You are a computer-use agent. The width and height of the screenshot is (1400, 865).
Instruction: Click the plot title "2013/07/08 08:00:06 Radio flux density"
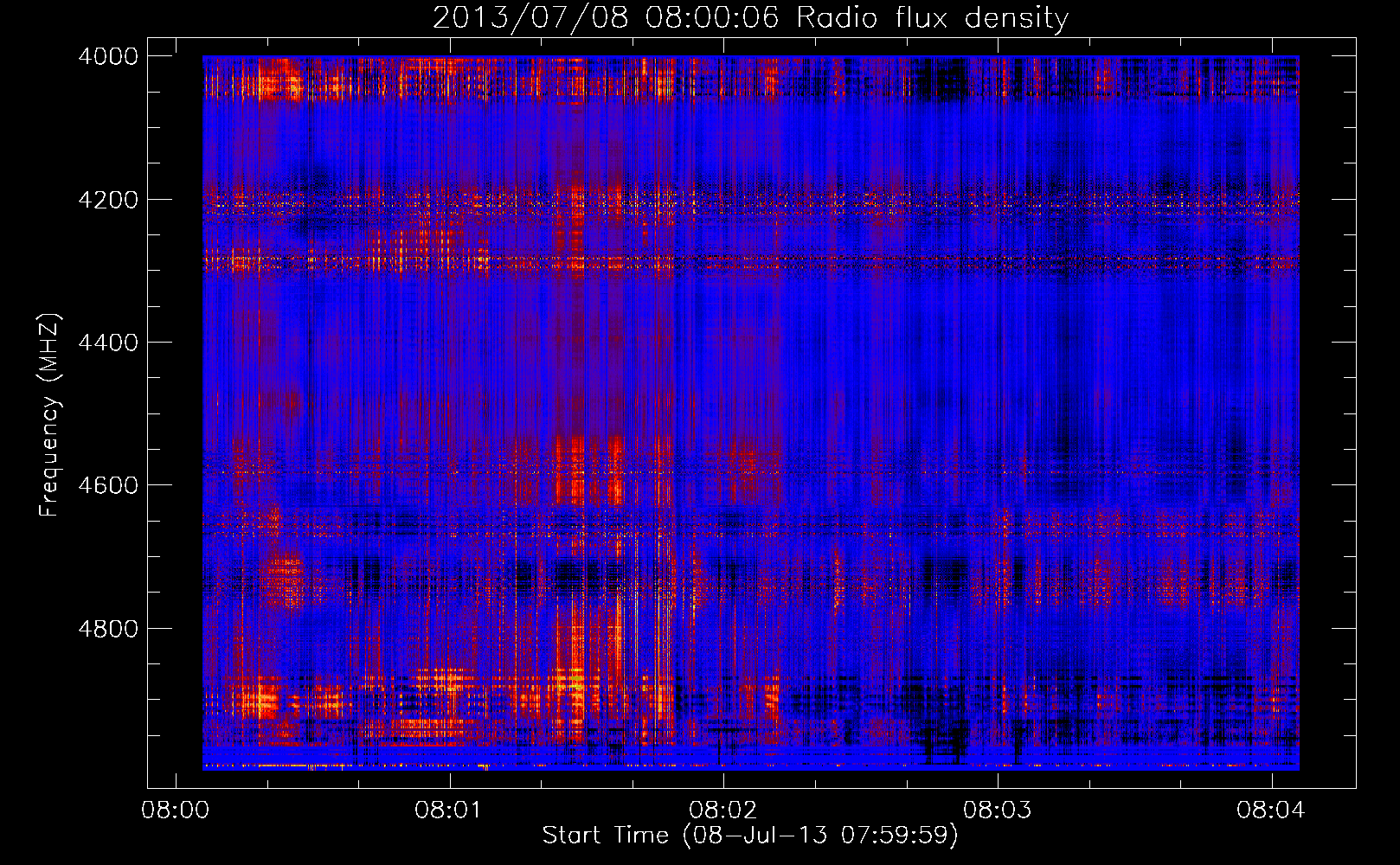[750, 17]
